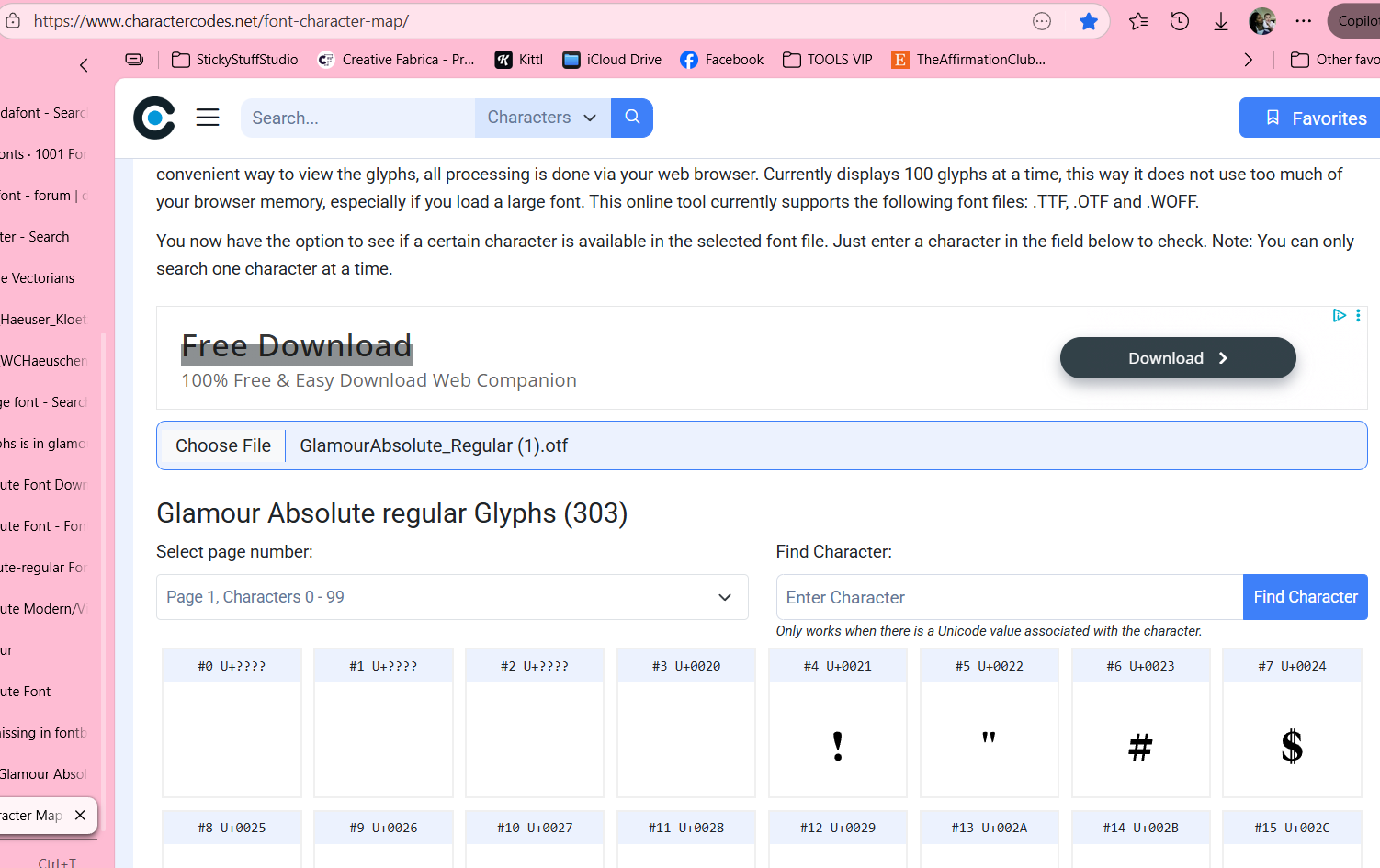The height and width of the screenshot is (868, 1380).
Task: Click the blue search magnifier button
Action: 632,118
